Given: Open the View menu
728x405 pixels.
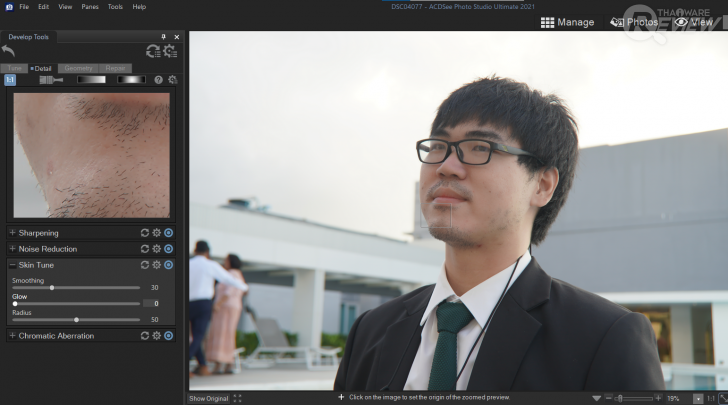Looking at the screenshot, I should (65, 7).
